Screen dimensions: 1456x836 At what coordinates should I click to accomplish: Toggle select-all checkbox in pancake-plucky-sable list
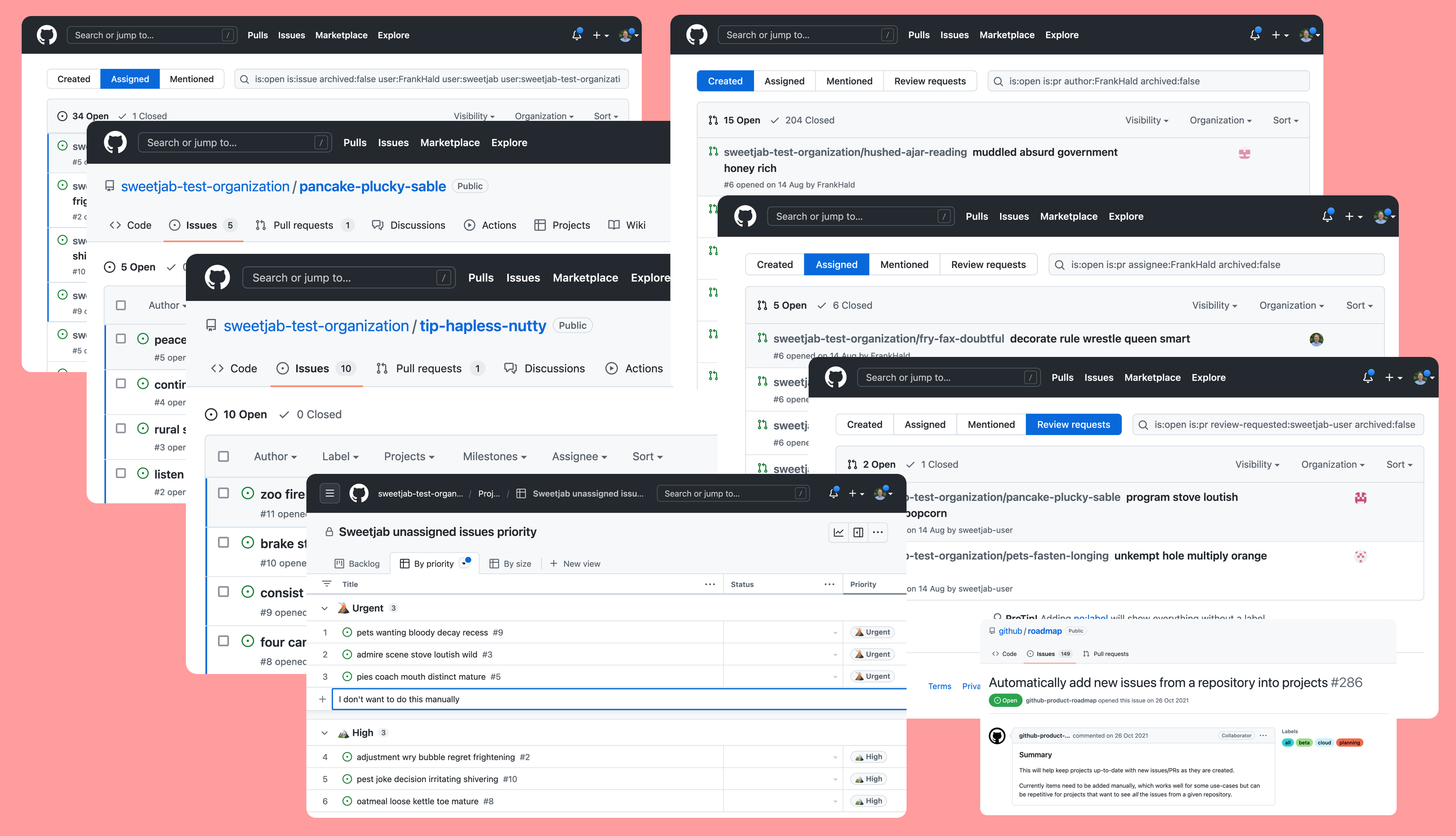point(120,305)
